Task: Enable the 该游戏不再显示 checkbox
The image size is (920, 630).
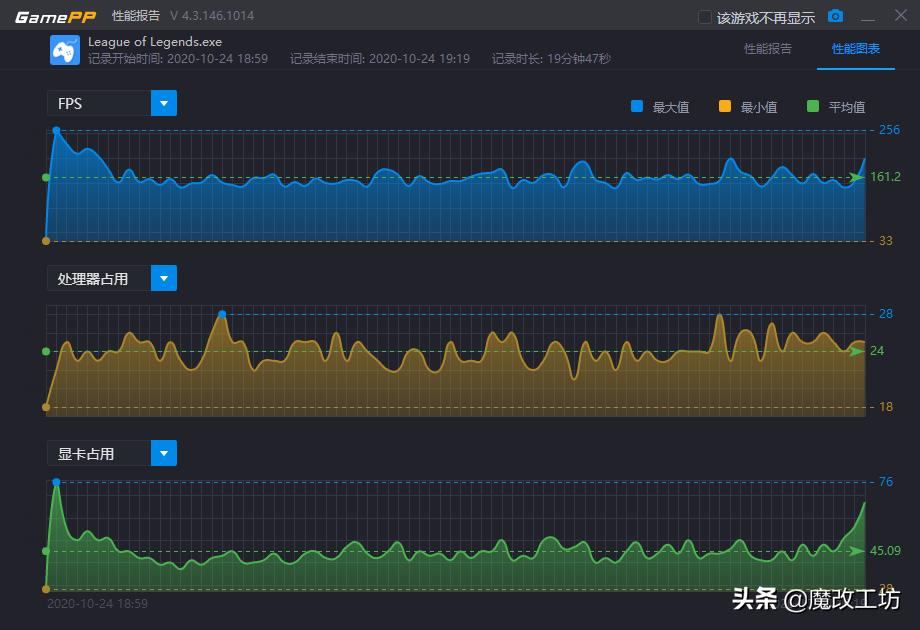Action: [703, 16]
